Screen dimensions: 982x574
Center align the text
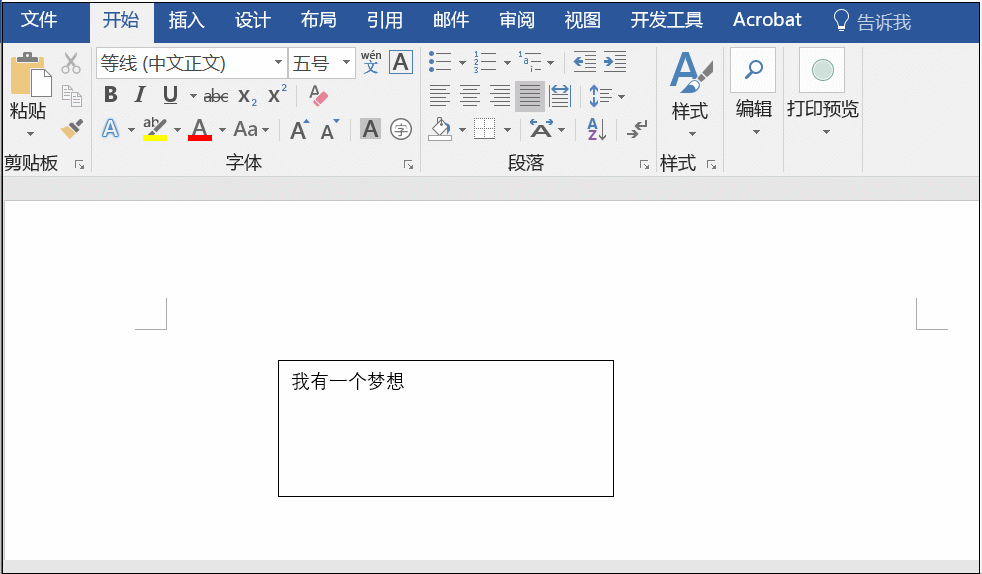[x=470, y=96]
